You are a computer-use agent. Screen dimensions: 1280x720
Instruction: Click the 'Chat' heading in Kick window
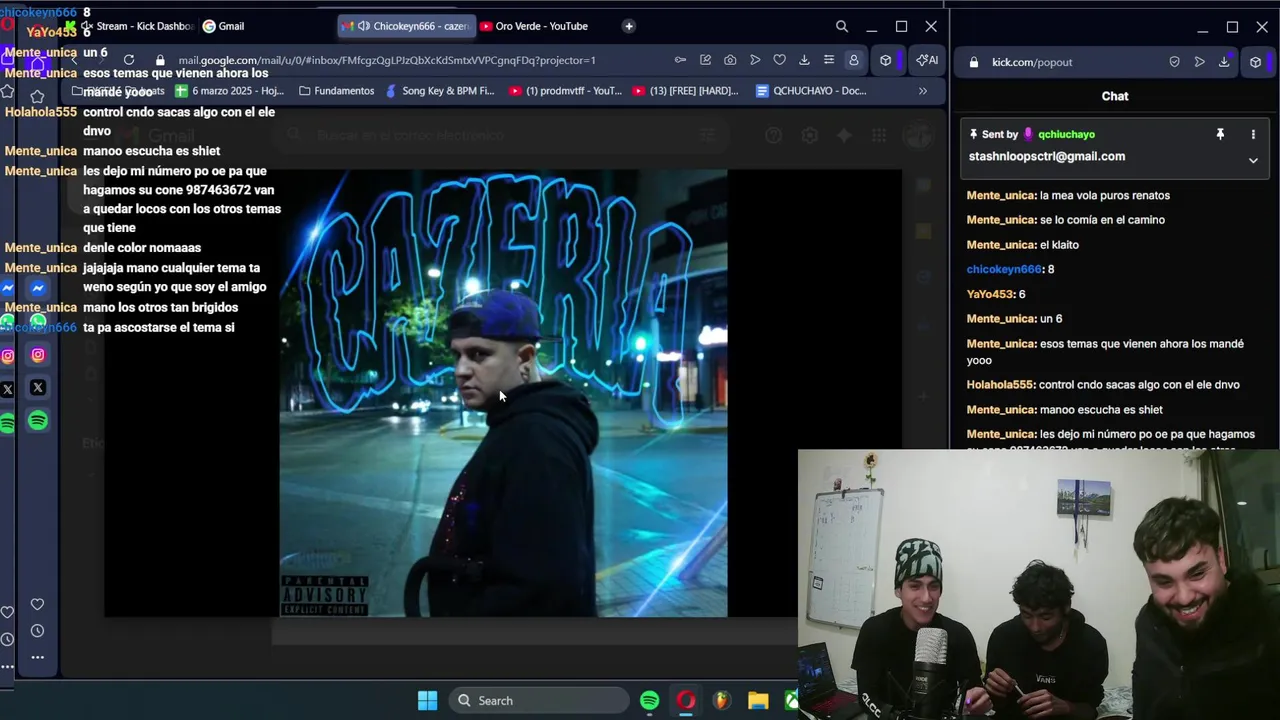(1115, 96)
